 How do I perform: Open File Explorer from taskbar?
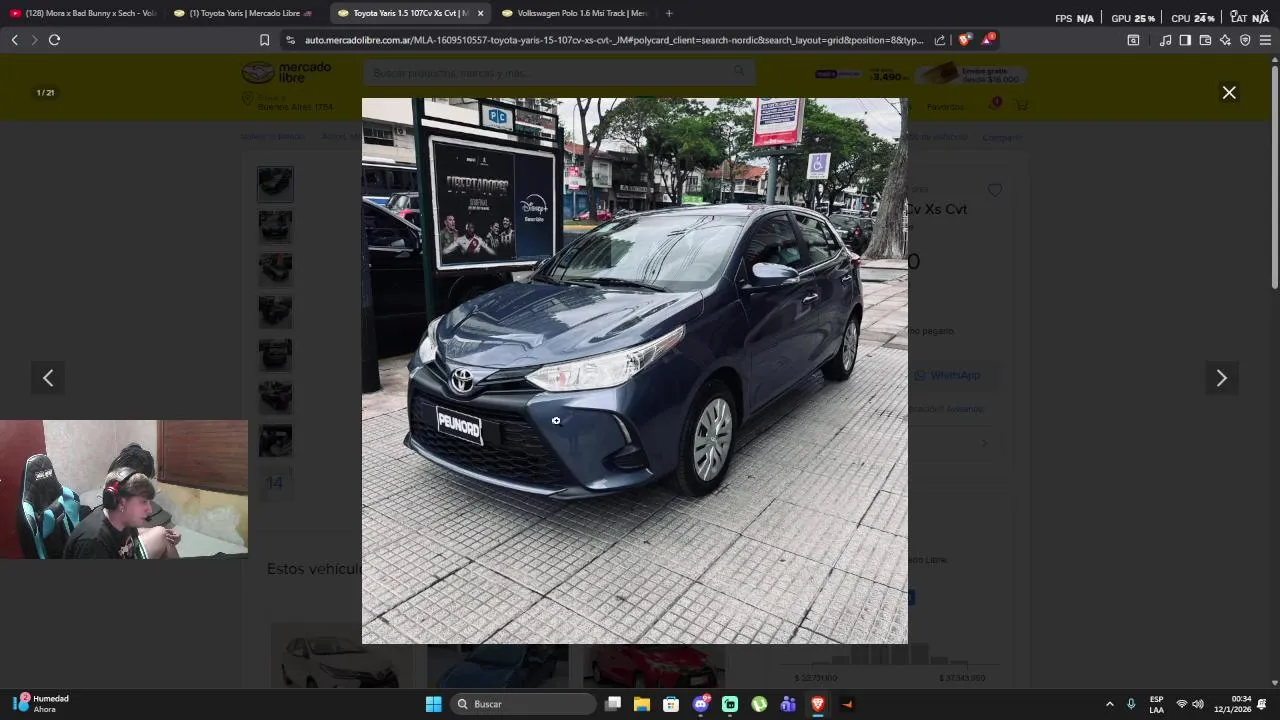tap(642, 704)
